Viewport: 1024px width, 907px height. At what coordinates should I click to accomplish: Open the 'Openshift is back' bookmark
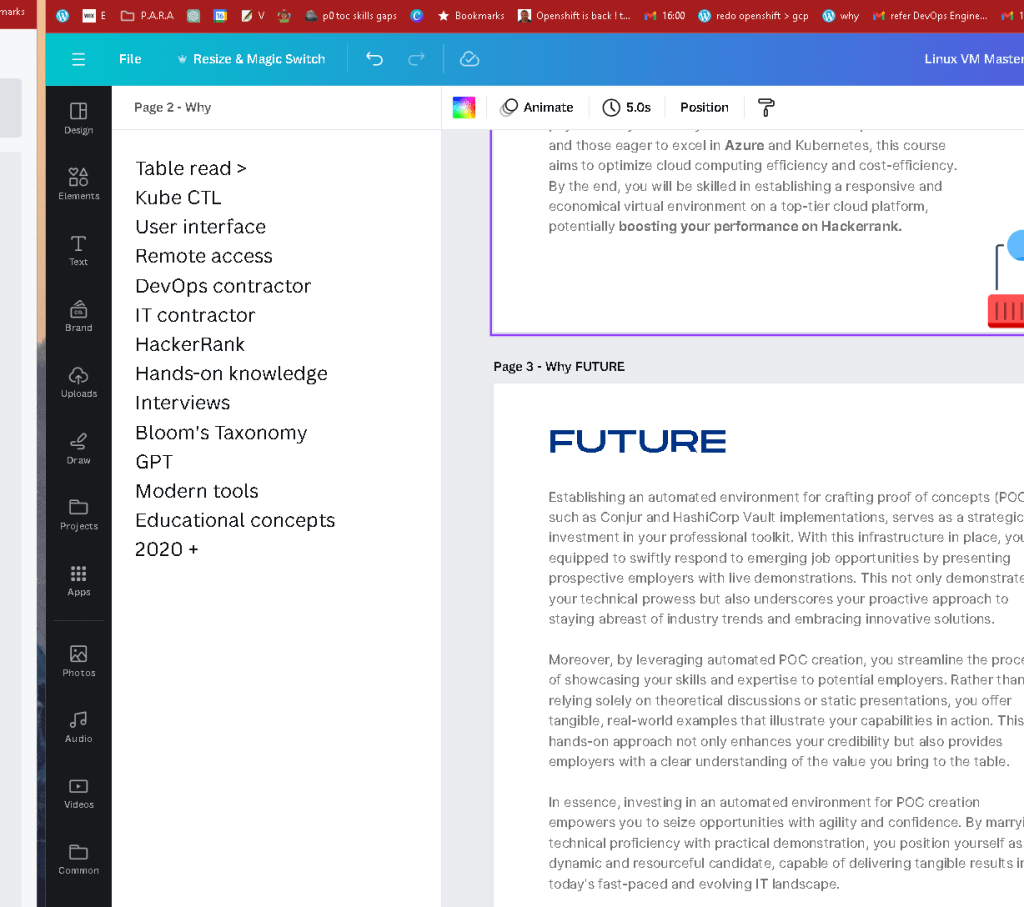574,16
